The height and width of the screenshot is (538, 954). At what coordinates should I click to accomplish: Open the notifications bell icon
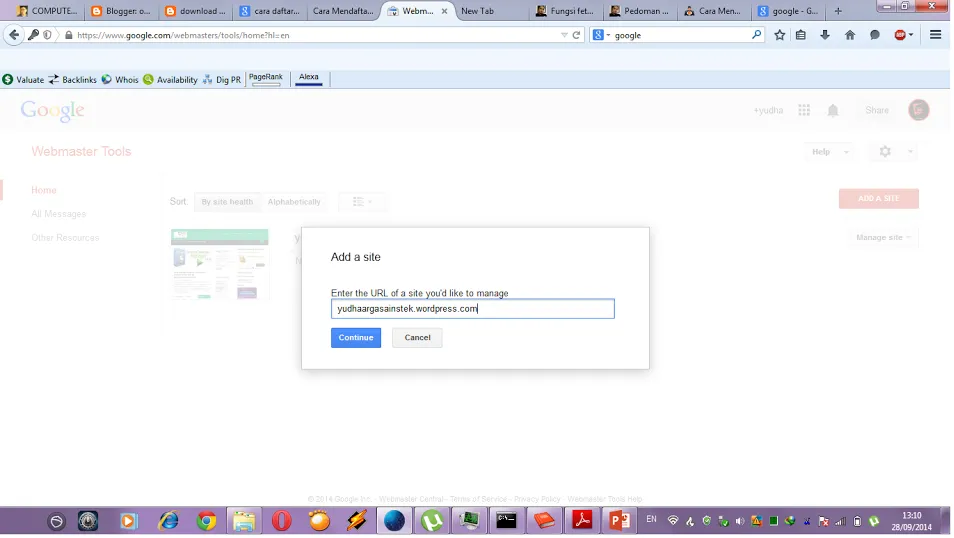click(x=833, y=110)
